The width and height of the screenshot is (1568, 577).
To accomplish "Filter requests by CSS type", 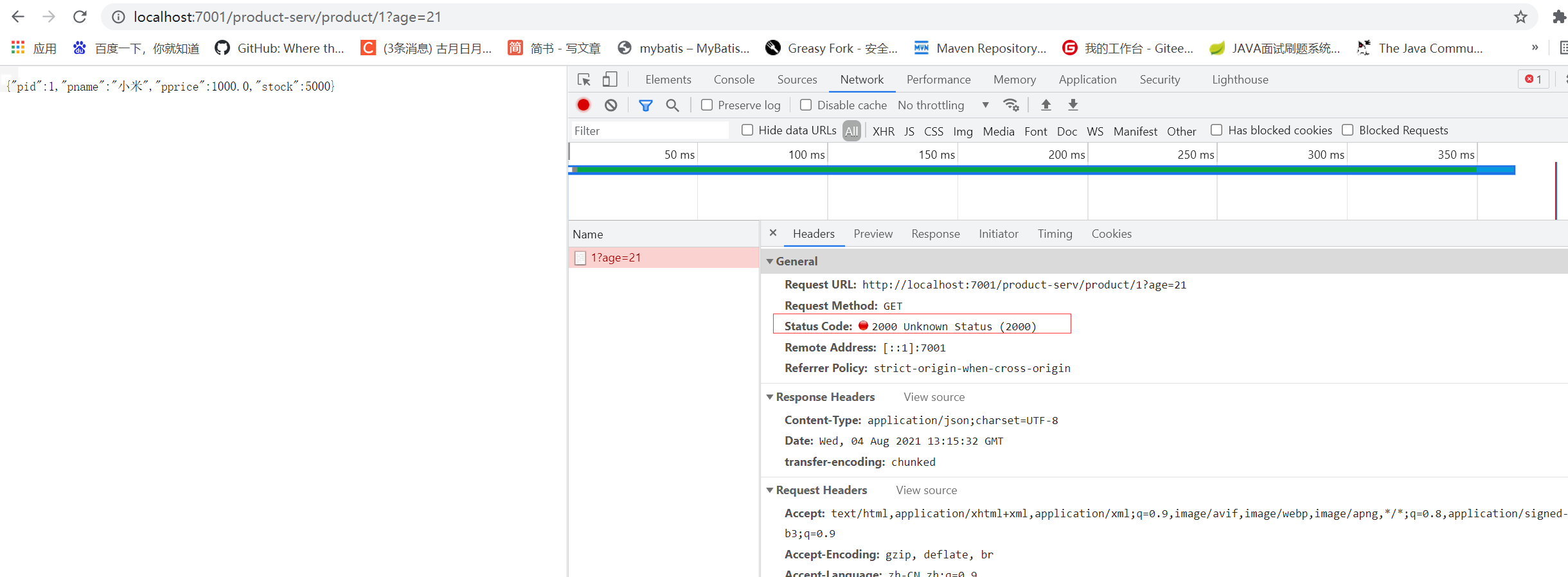I will click(x=934, y=131).
